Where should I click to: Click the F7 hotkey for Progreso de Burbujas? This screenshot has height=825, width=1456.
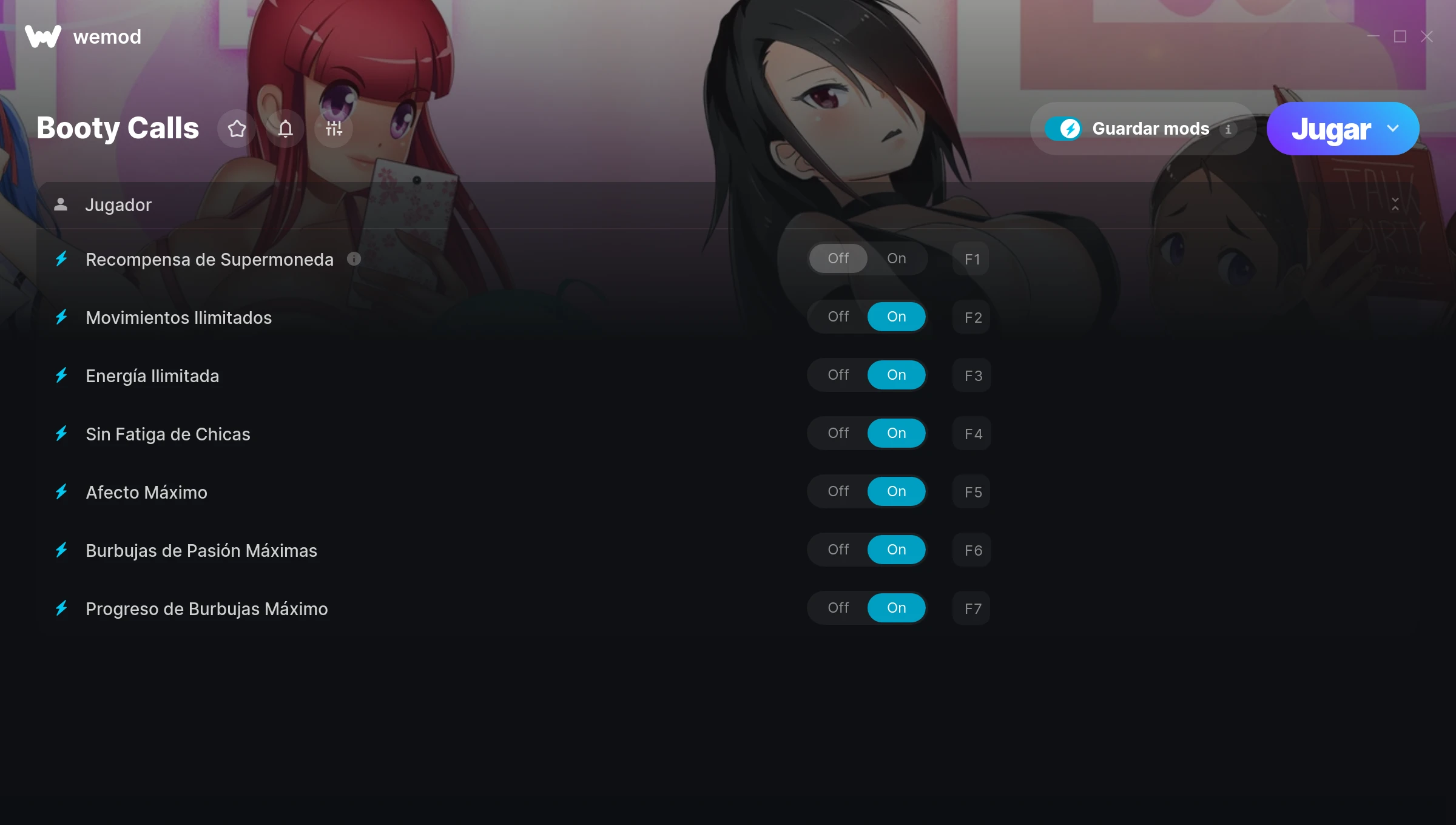971,608
